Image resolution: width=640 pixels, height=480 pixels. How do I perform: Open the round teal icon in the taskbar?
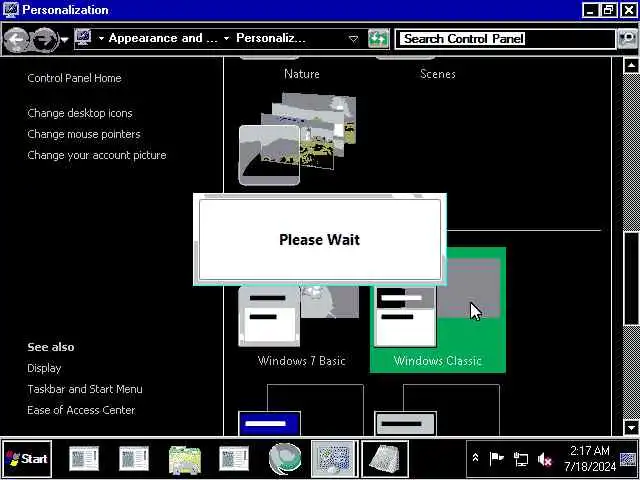click(285, 459)
